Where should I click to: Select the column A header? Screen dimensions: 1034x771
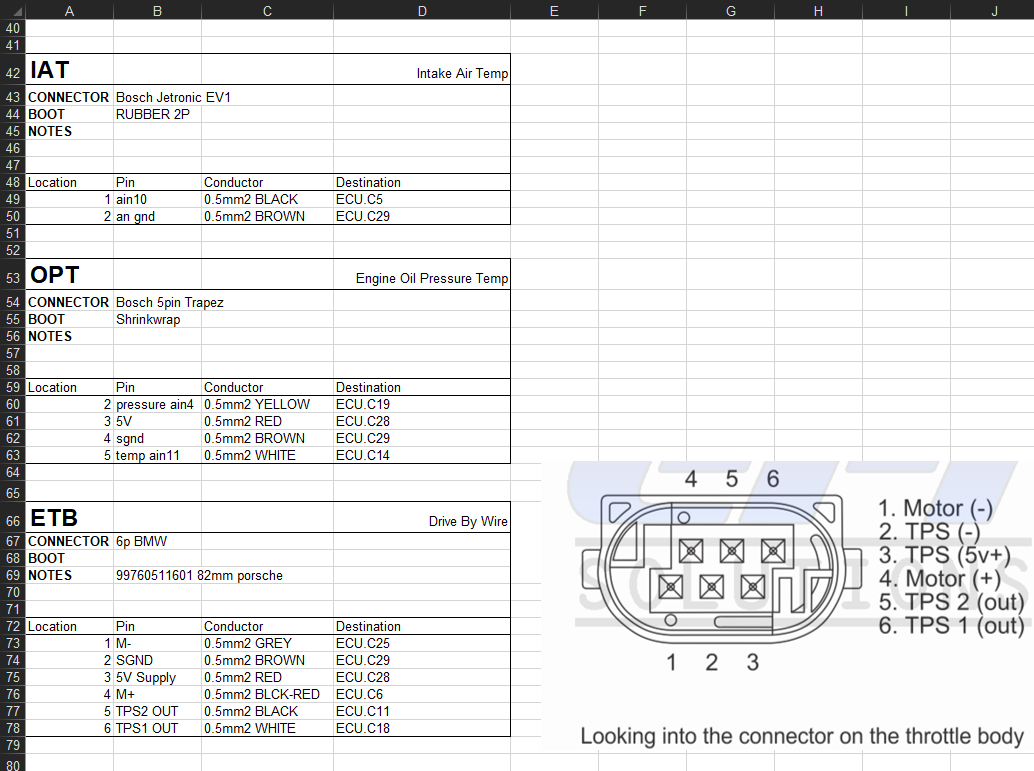(69, 10)
